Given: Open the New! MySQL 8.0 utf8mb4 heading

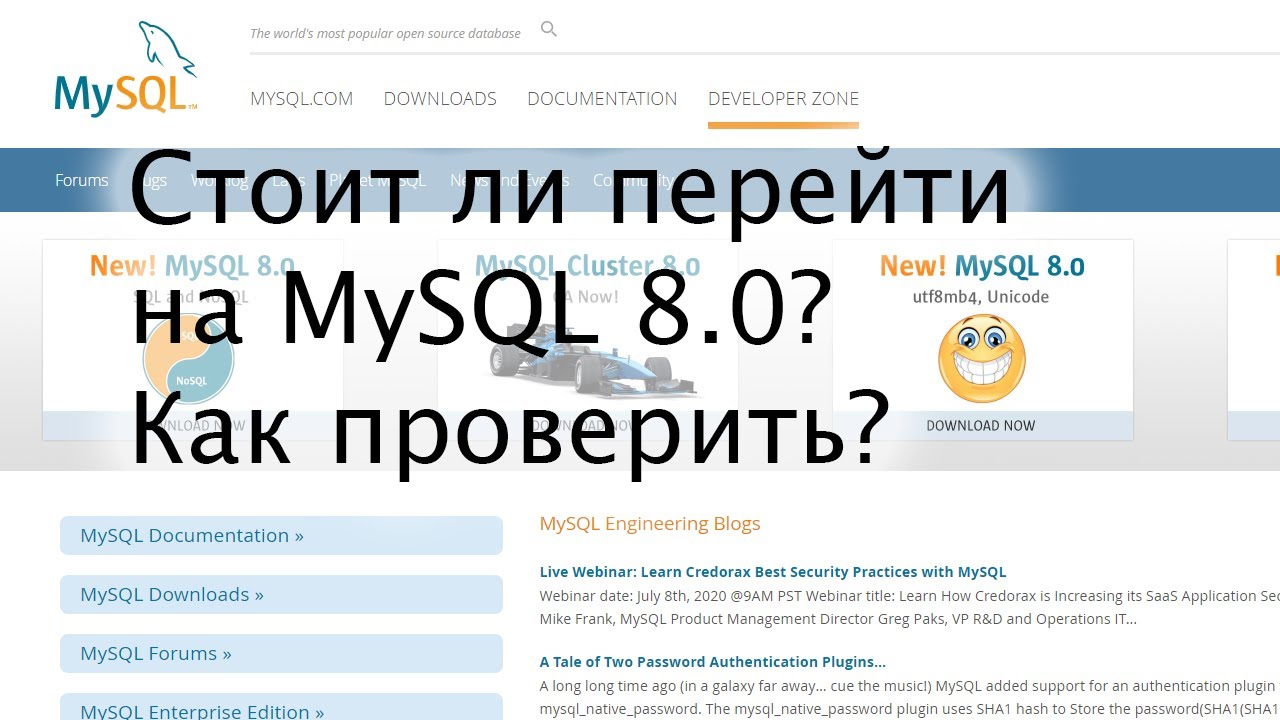Looking at the screenshot, I should [982, 266].
